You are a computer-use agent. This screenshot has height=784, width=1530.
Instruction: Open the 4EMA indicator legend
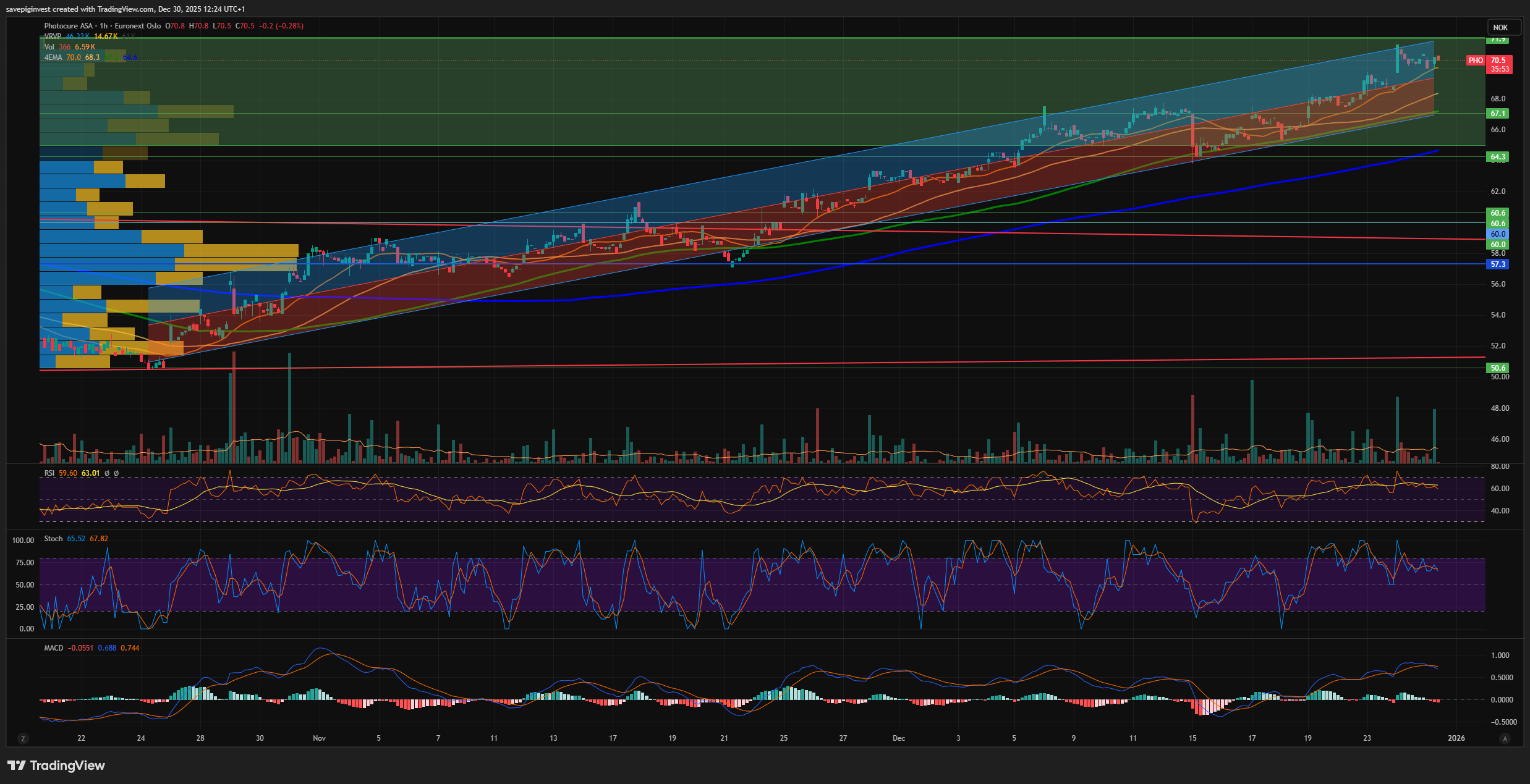click(x=54, y=57)
